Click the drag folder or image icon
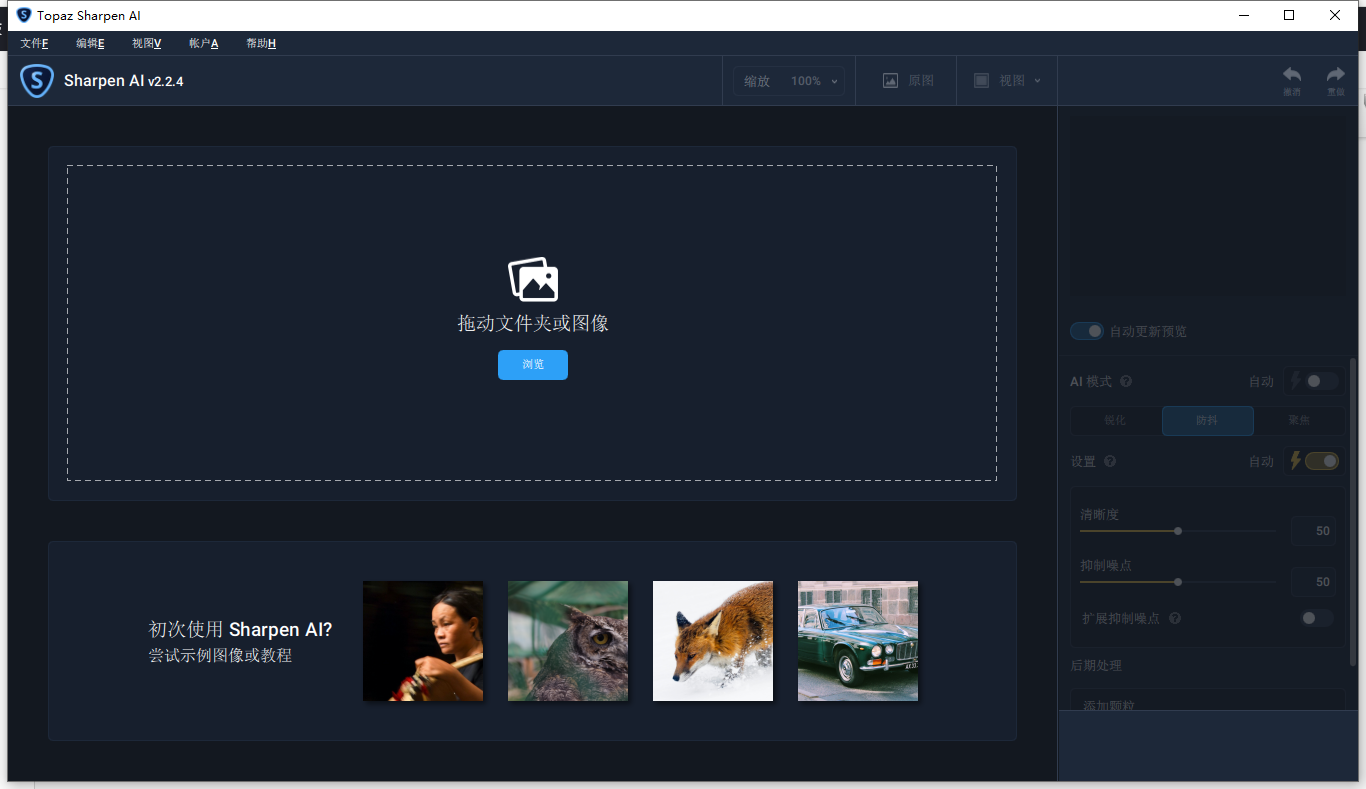The height and width of the screenshot is (789, 1366). tap(533, 279)
